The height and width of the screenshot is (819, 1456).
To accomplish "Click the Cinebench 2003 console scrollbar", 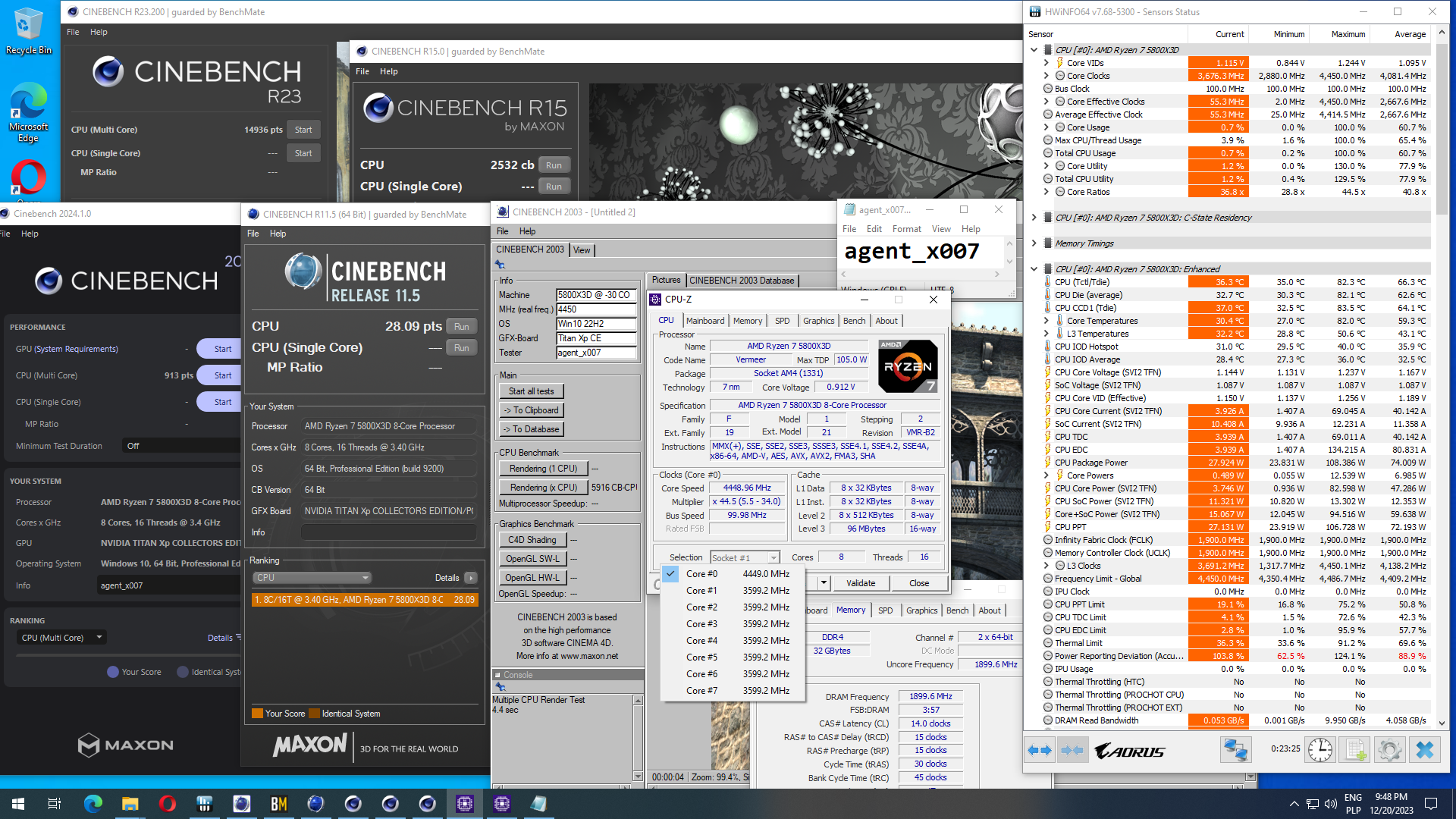I will click(638, 739).
